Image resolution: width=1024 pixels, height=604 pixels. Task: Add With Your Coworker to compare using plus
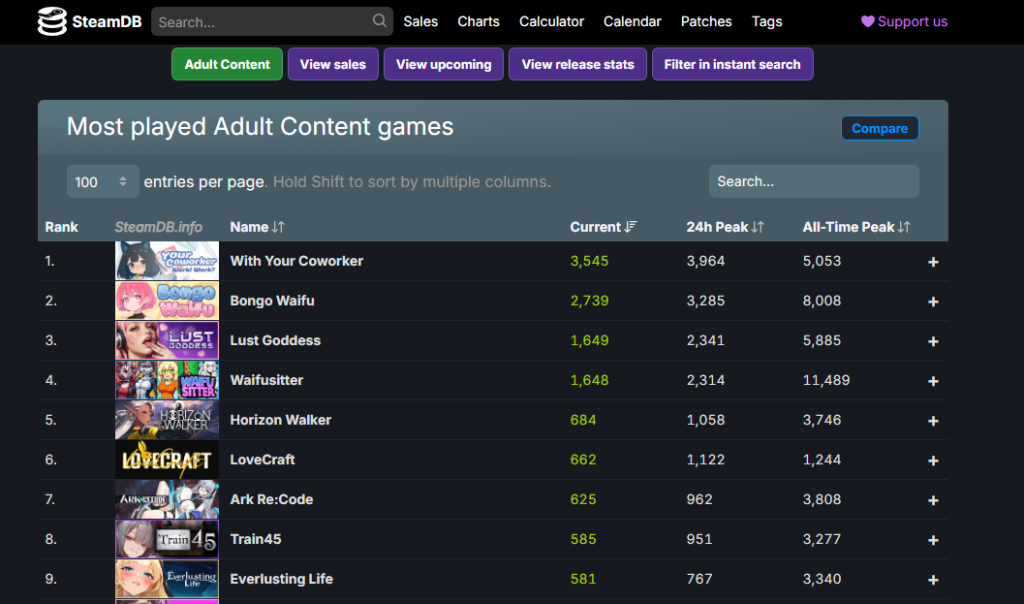[933, 262]
